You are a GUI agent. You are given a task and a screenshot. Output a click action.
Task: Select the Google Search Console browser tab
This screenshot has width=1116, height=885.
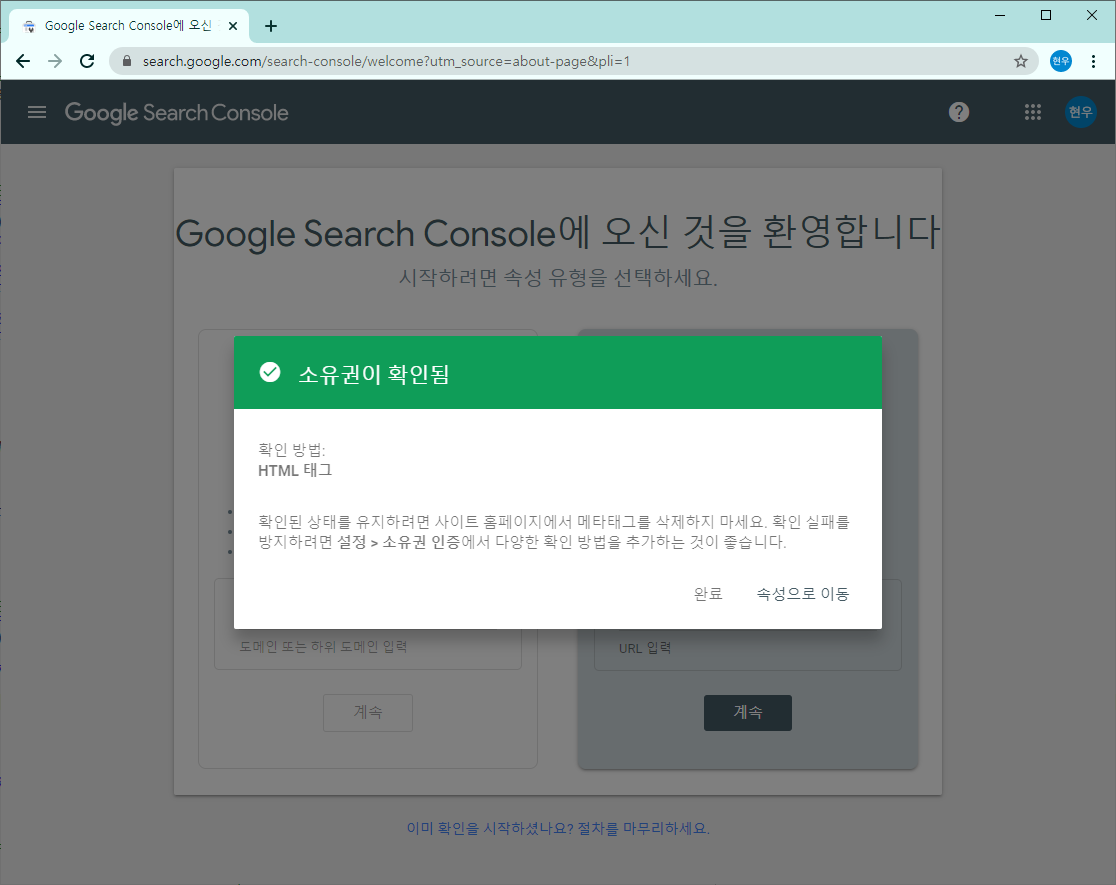point(129,26)
